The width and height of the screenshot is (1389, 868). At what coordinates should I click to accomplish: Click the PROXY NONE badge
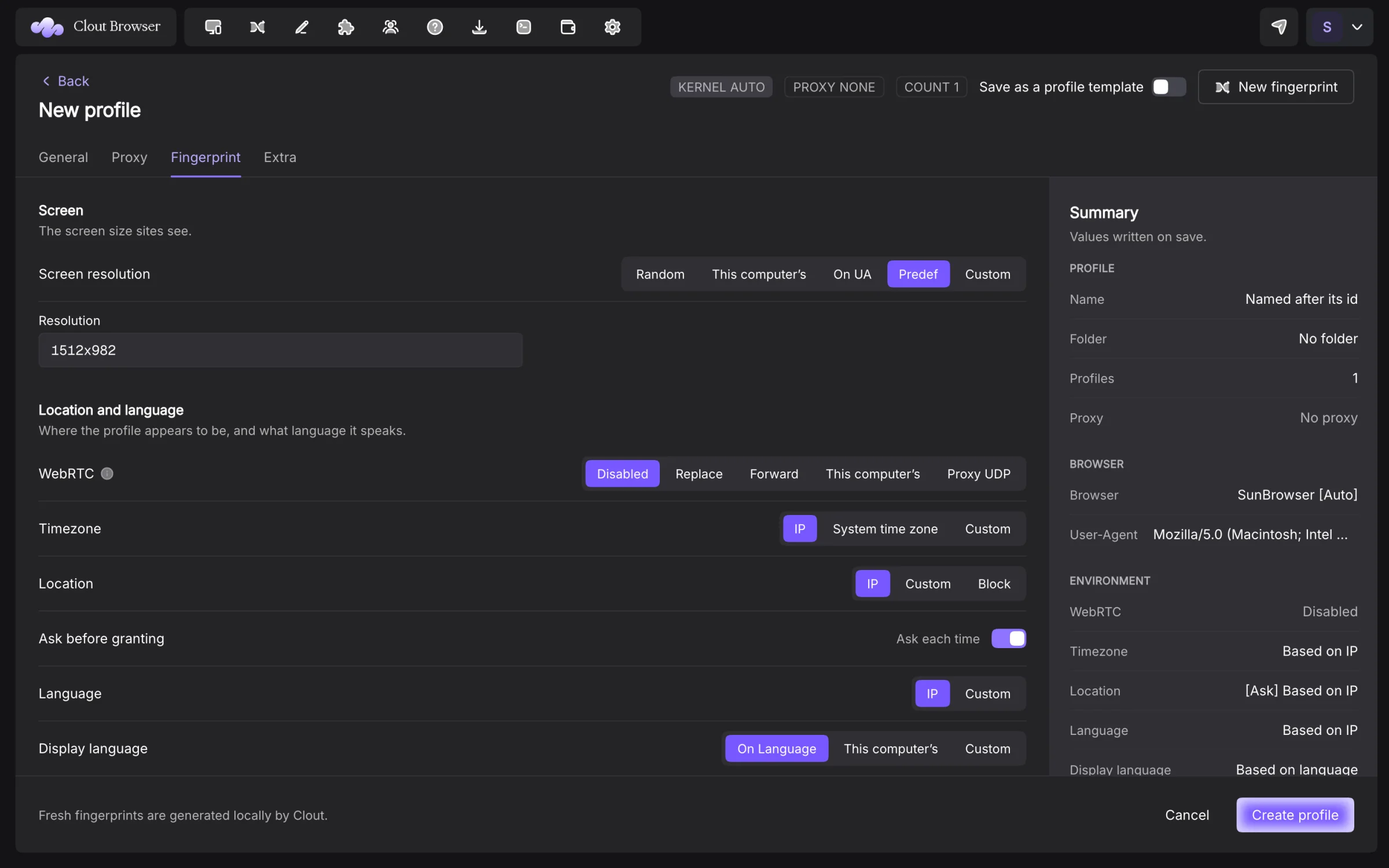833,87
